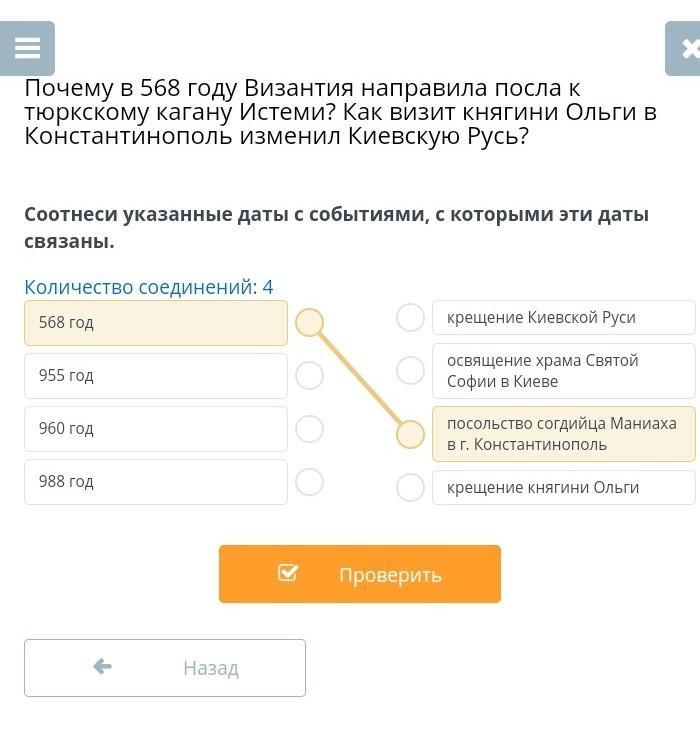Click the 988 год date box
700x729 pixels.
click(x=155, y=482)
